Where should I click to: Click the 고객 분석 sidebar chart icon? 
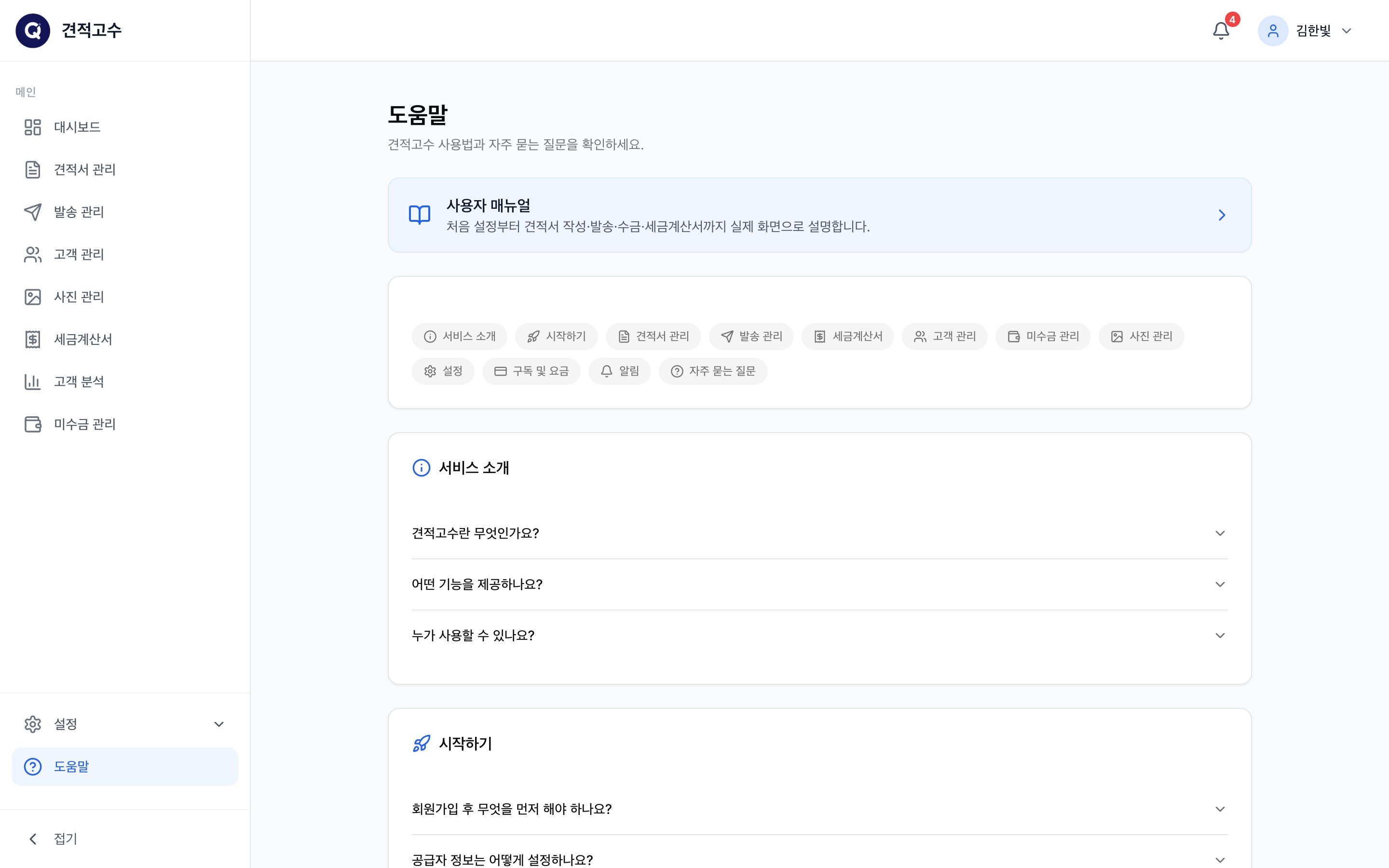(33, 382)
